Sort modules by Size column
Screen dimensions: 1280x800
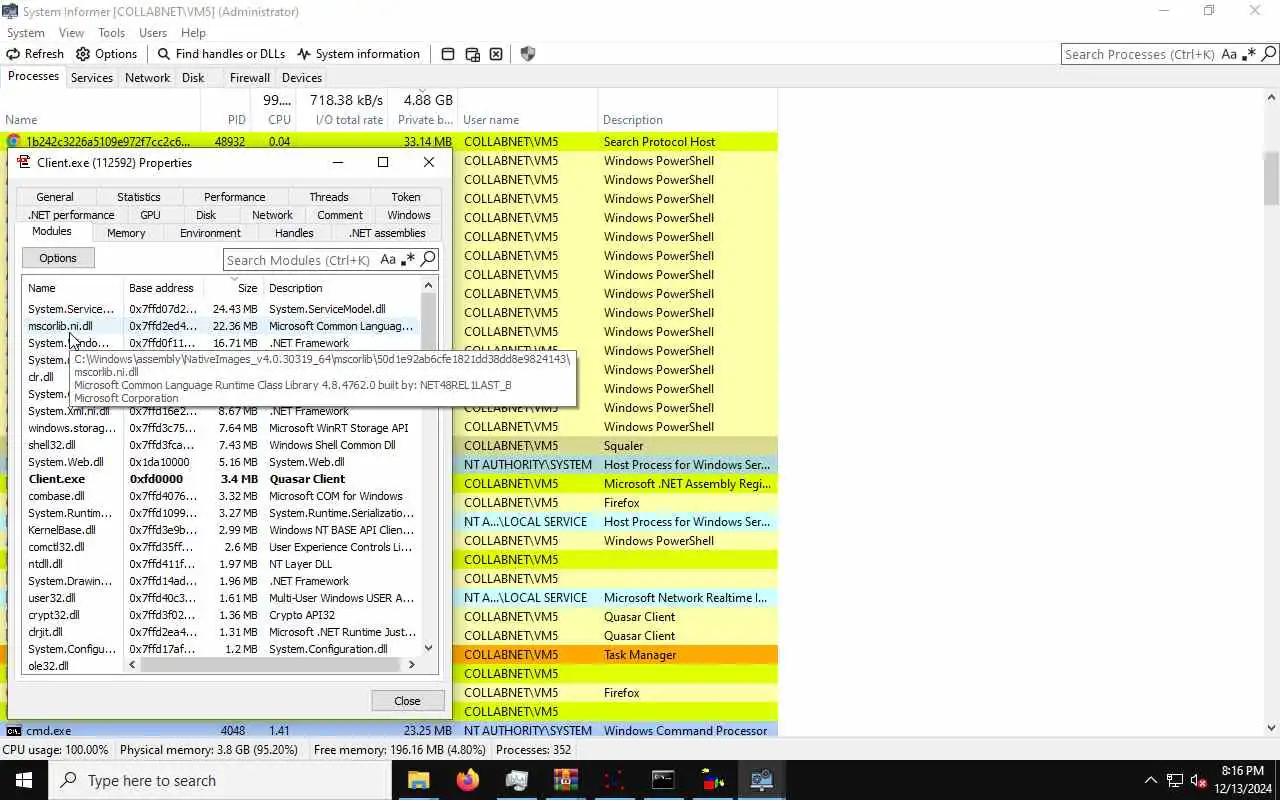(x=233, y=288)
